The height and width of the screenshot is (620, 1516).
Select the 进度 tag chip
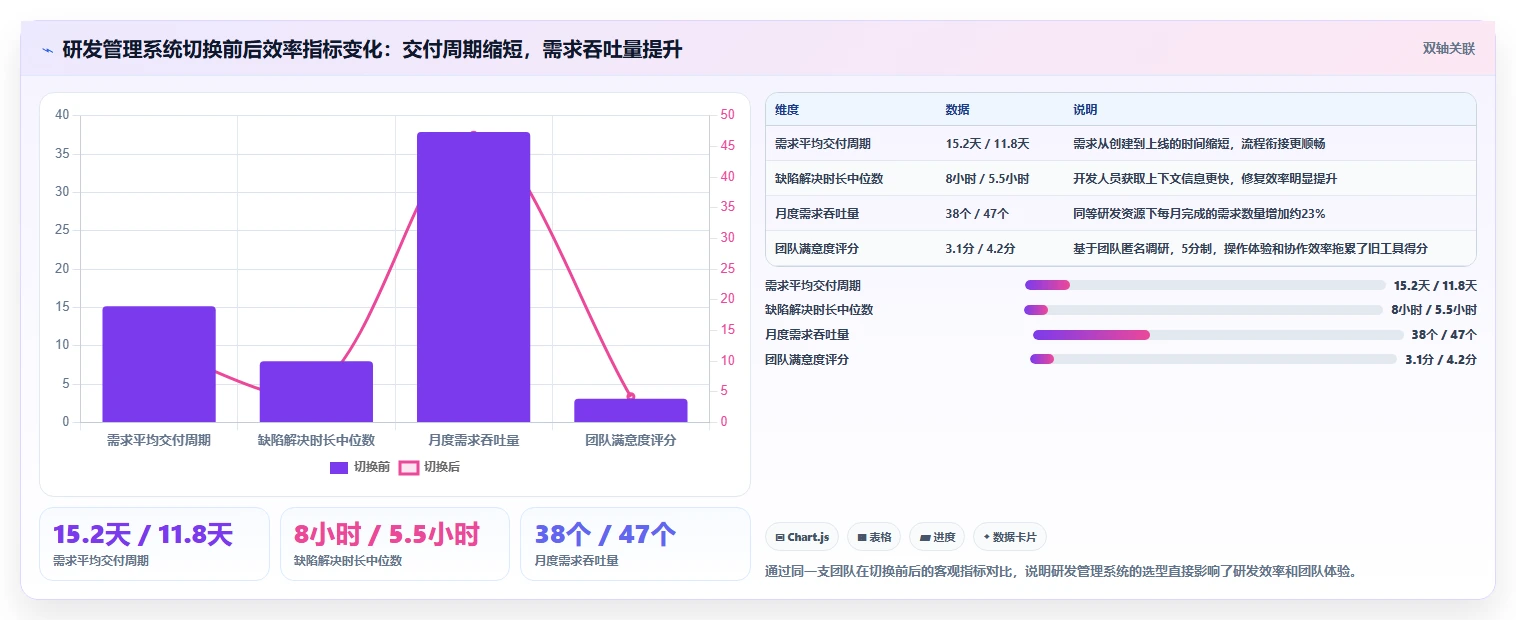pyautogui.click(x=938, y=537)
